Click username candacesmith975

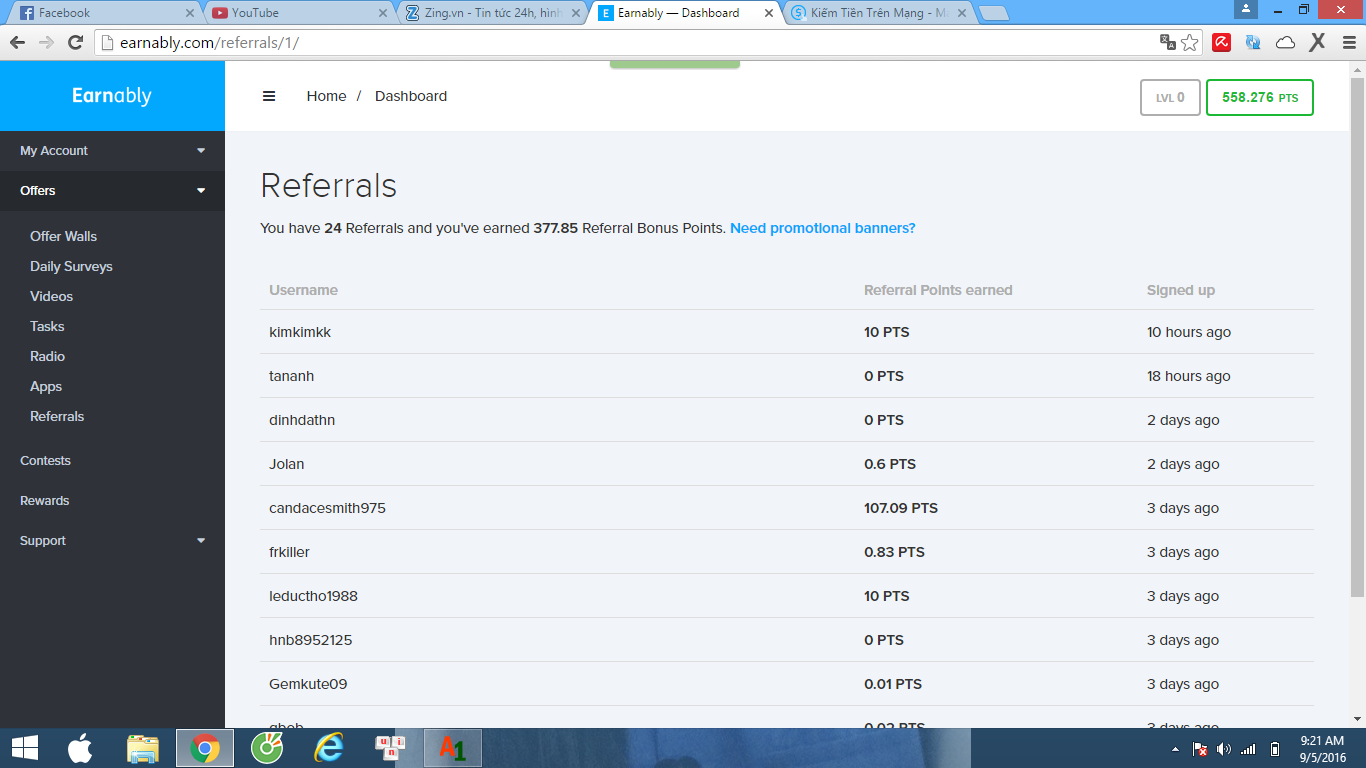tap(327, 508)
